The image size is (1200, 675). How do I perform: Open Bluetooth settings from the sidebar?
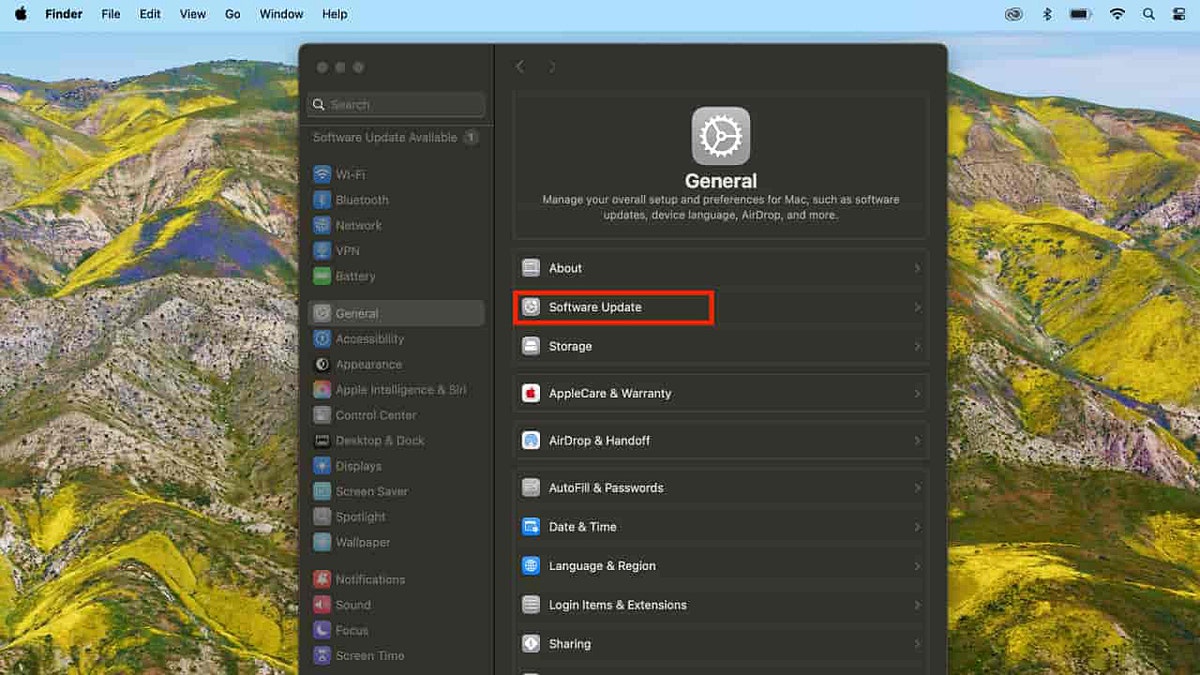(361, 199)
